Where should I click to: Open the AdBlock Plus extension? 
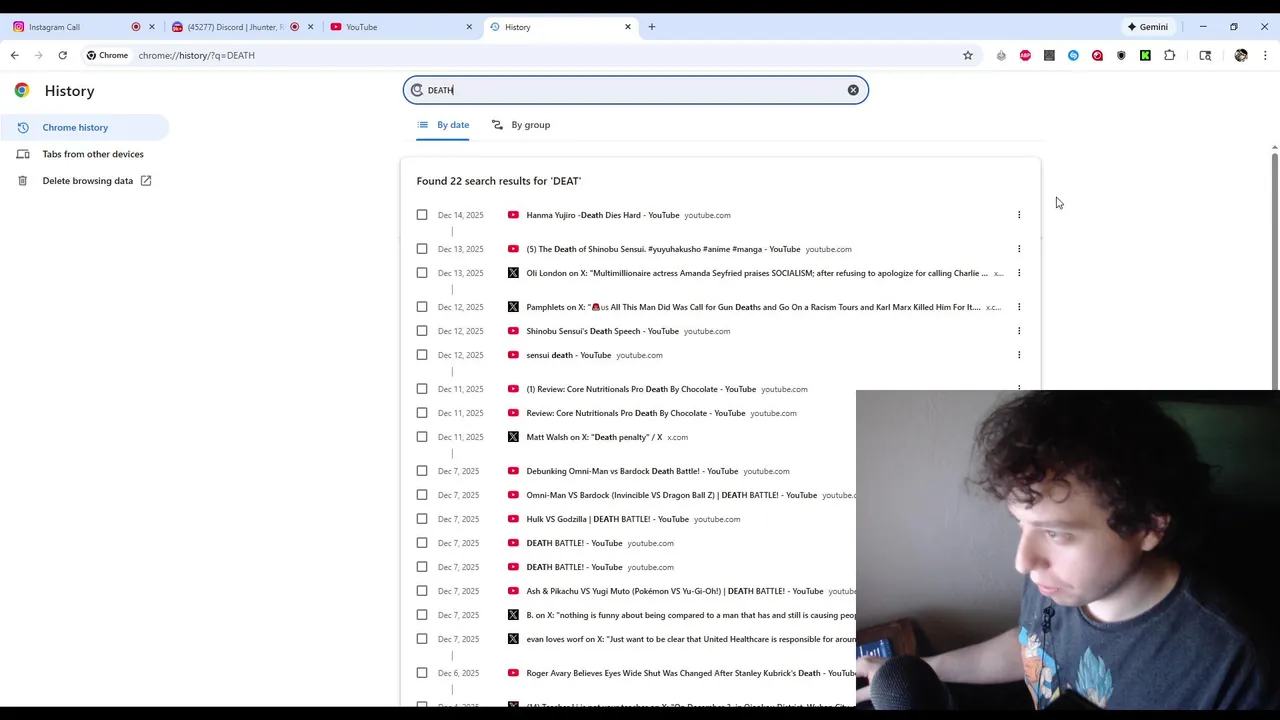pos(1025,55)
